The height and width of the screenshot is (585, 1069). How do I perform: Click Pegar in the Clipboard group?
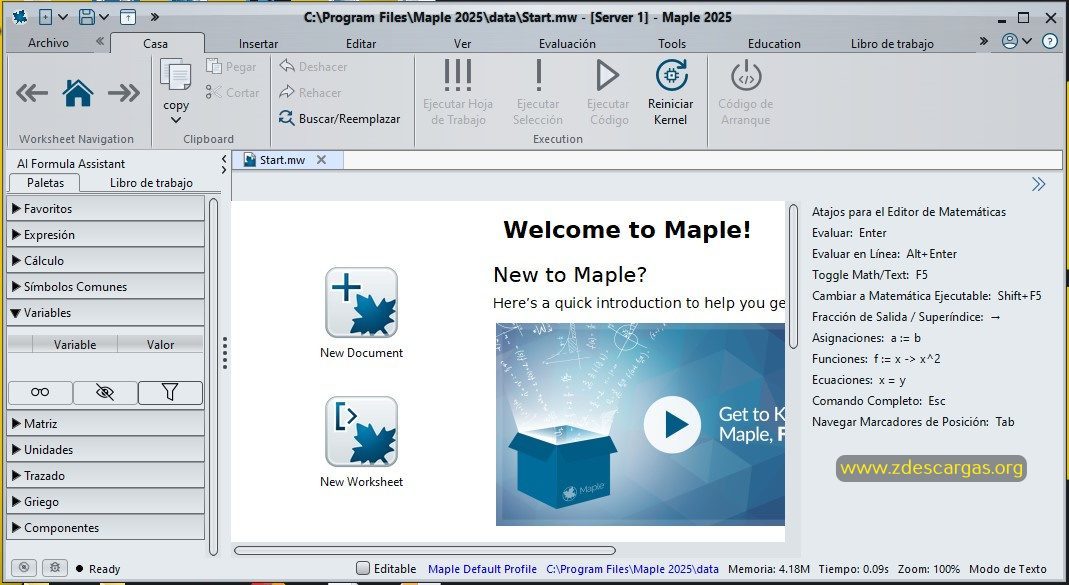click(232, 67)
